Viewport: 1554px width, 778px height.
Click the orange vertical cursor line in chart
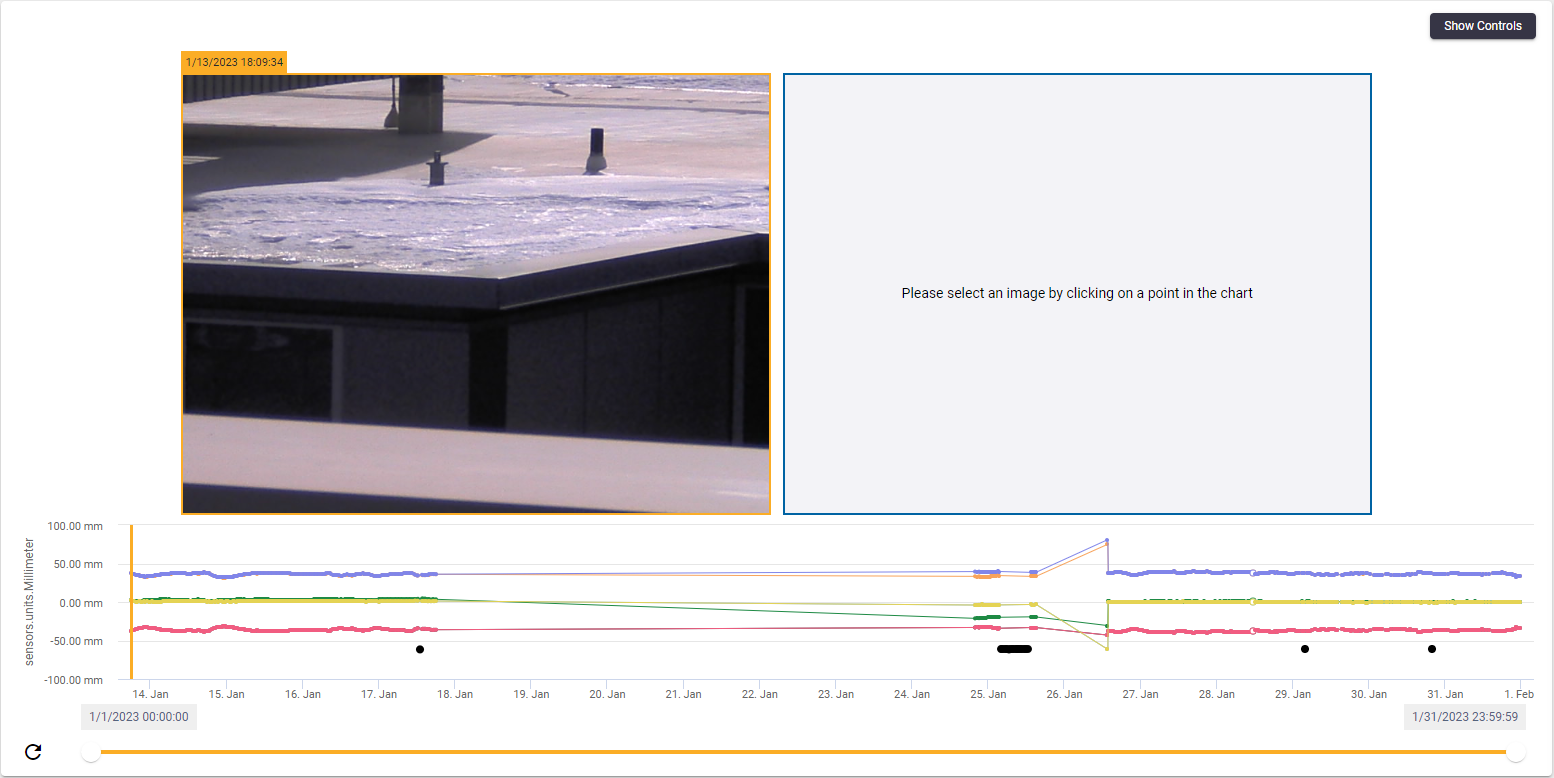(131, 602)
